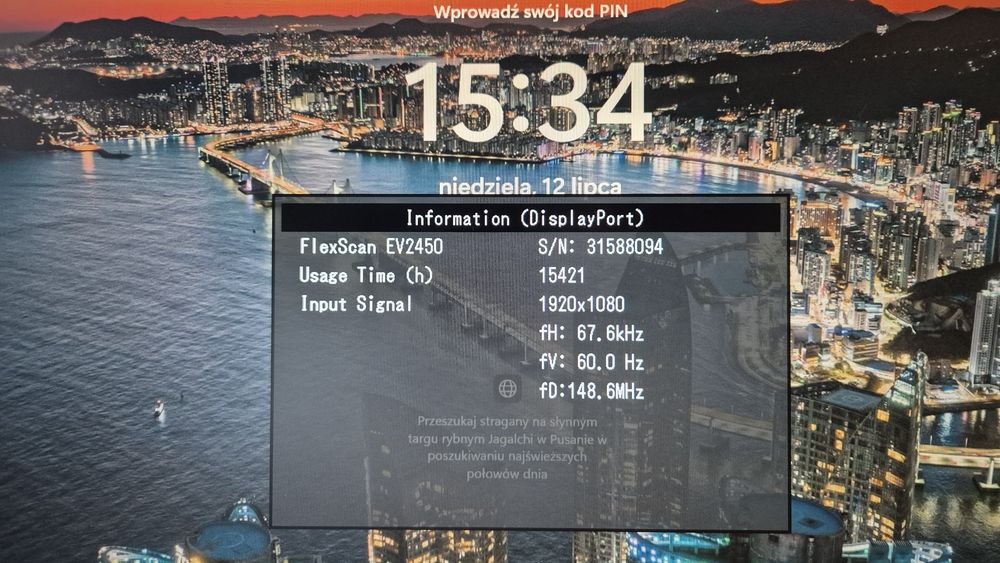This screenshot has height=563, width=1000.
Task: Click the fD:148.6MHz value
Action: point(591,391)
